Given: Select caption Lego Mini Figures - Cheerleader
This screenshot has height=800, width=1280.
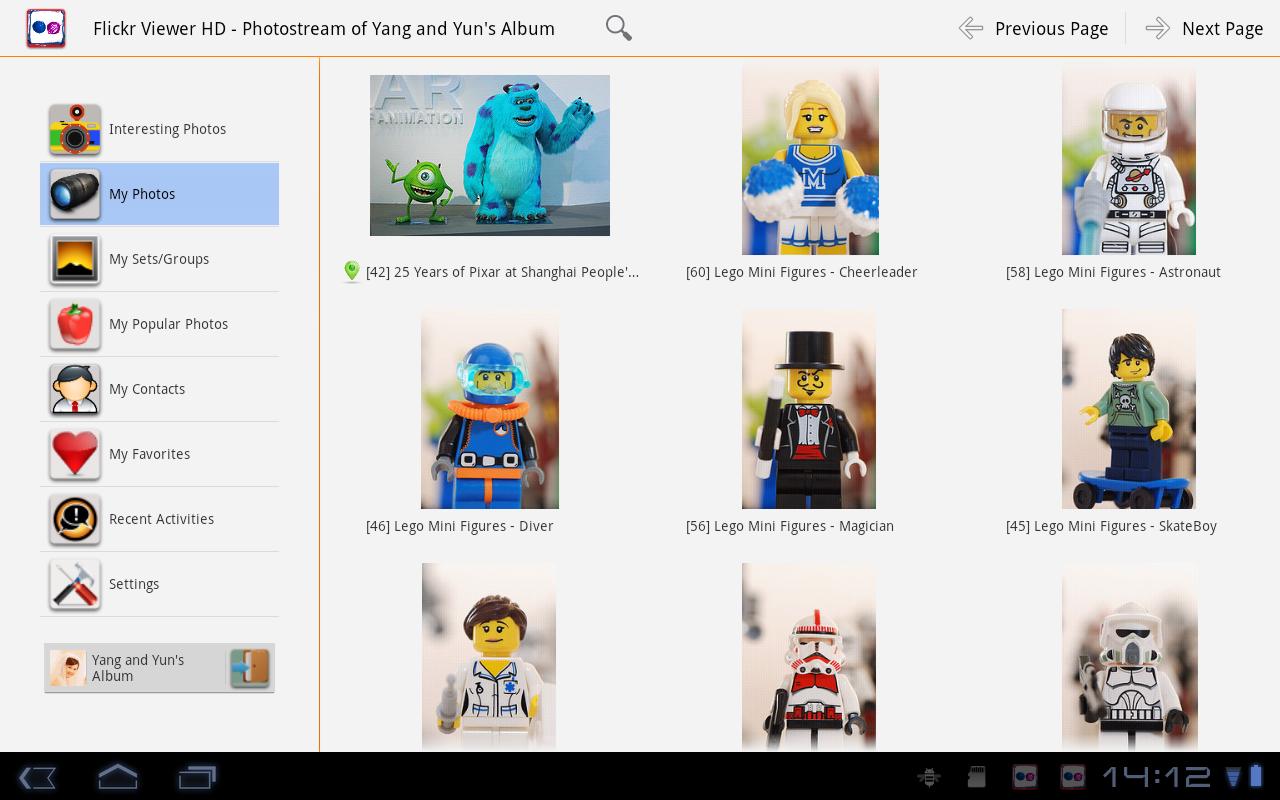Looking at the screenshot, I should tap(801, 272).
